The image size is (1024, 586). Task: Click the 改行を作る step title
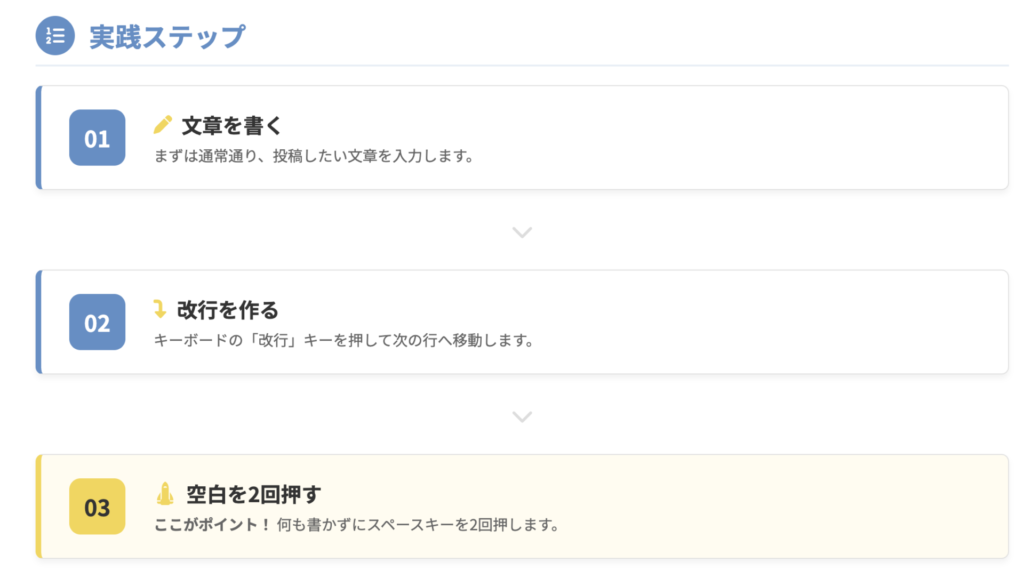tap(228, 310)
